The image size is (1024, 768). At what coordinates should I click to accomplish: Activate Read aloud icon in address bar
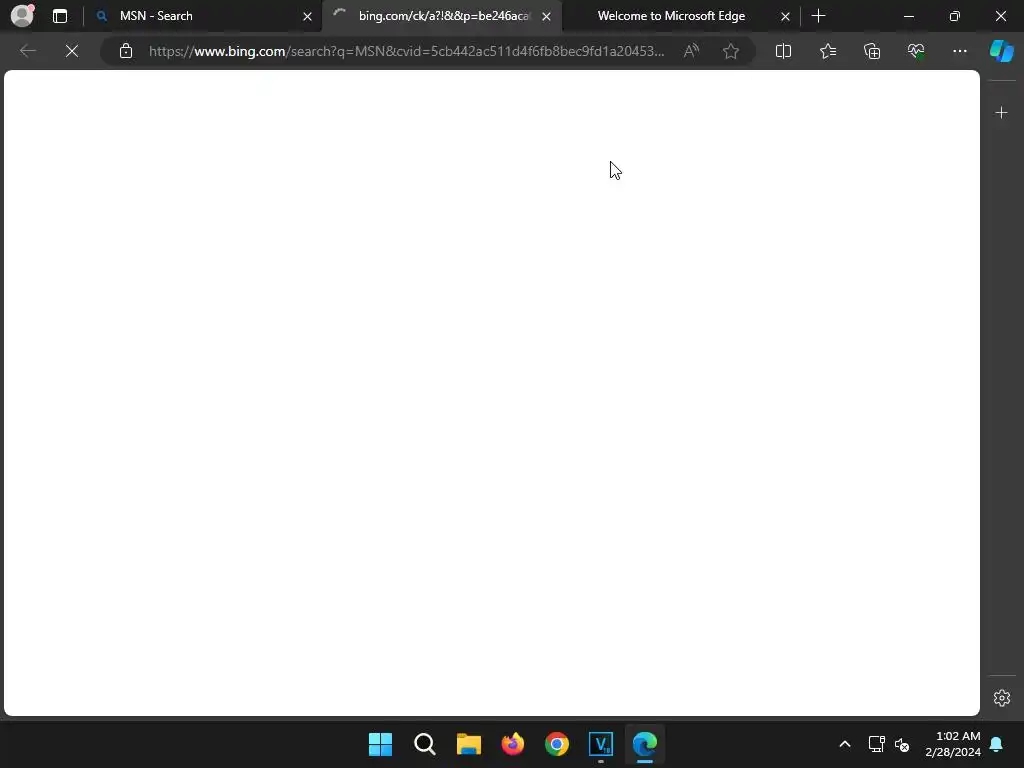click(691, 51)
